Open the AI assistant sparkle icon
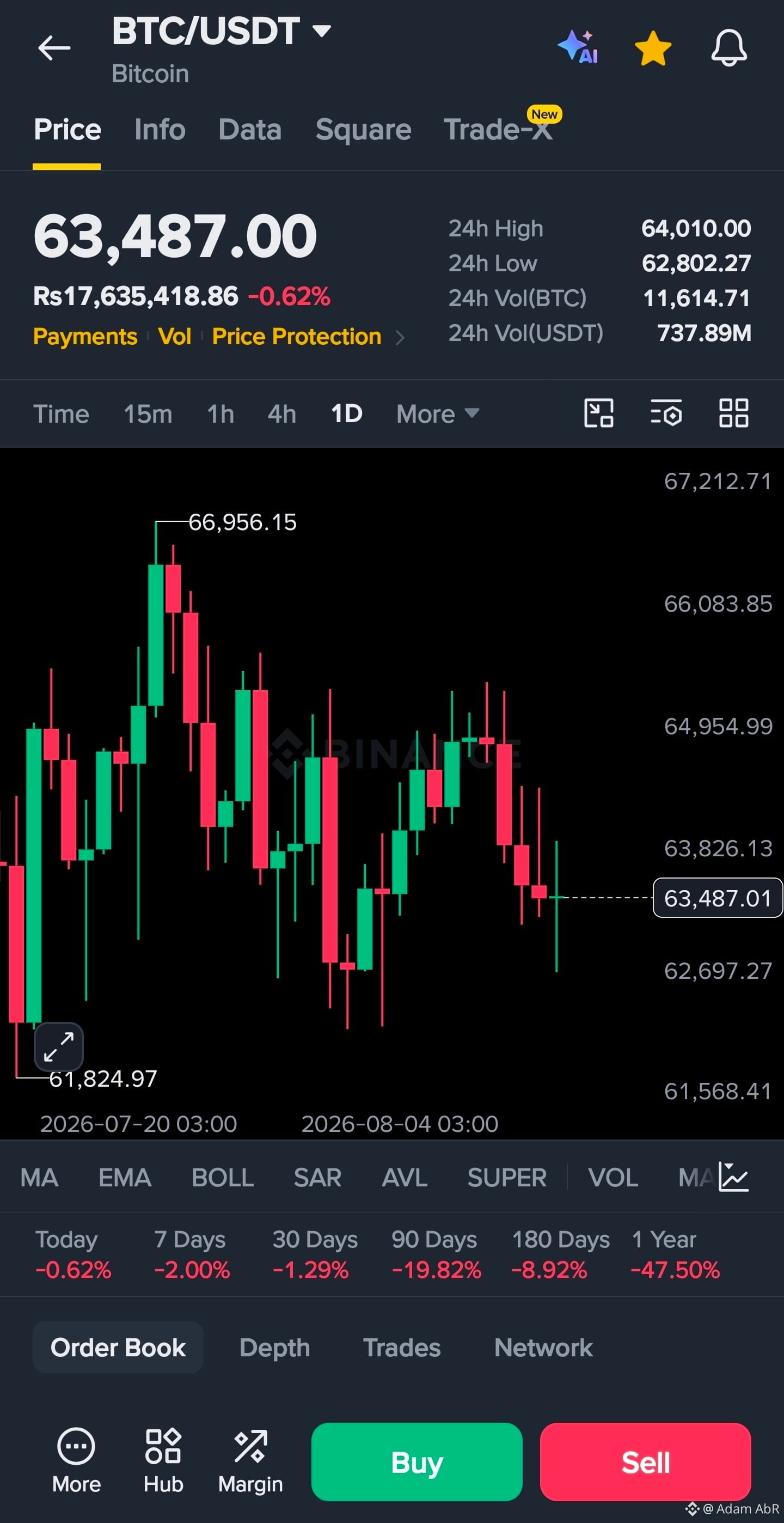The height and width of the screenshot is (1523, 784). pos(578,47)
